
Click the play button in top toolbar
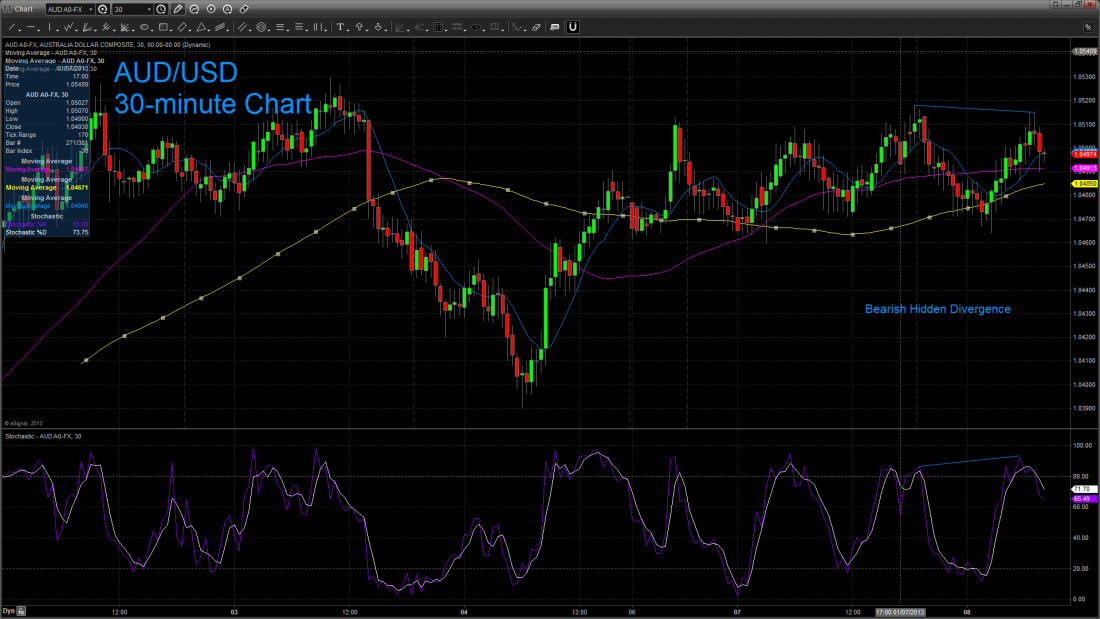point(210,9)
